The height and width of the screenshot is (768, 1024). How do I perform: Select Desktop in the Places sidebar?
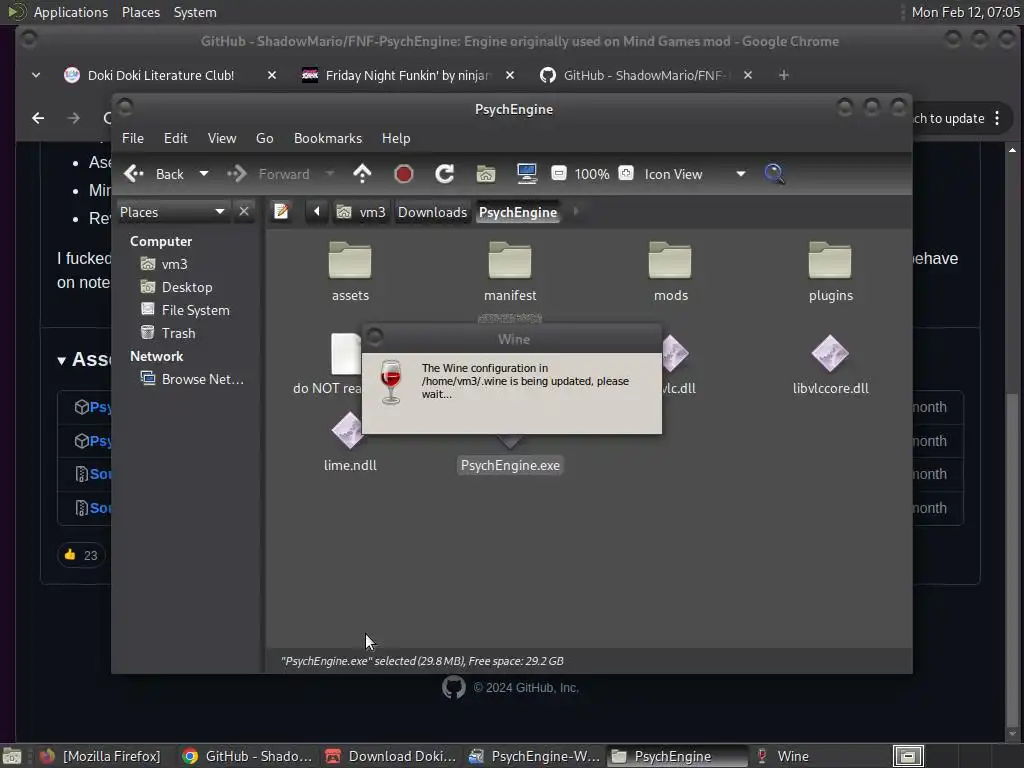tap(187, 287)
